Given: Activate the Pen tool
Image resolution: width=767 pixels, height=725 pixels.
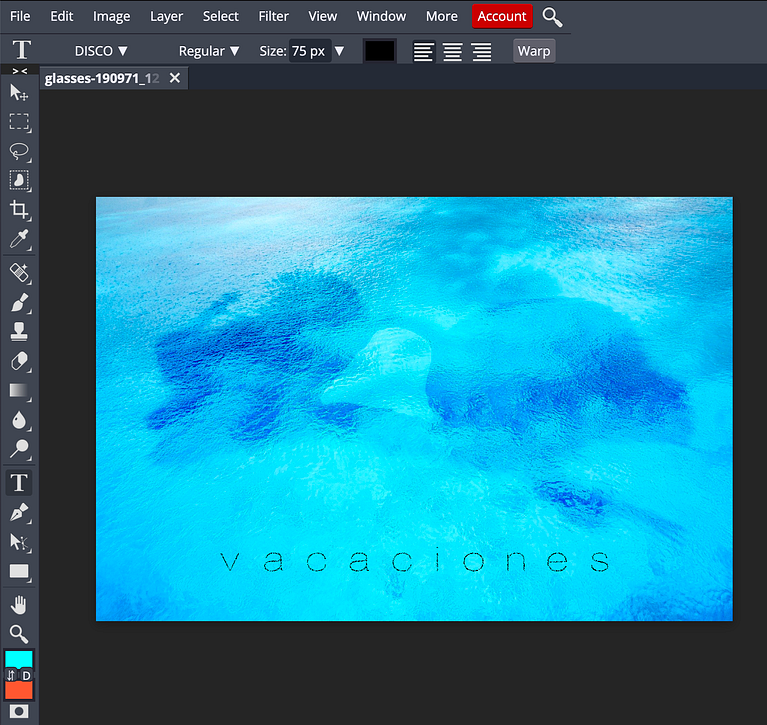Looking at the screenshot, I should 19,513.
